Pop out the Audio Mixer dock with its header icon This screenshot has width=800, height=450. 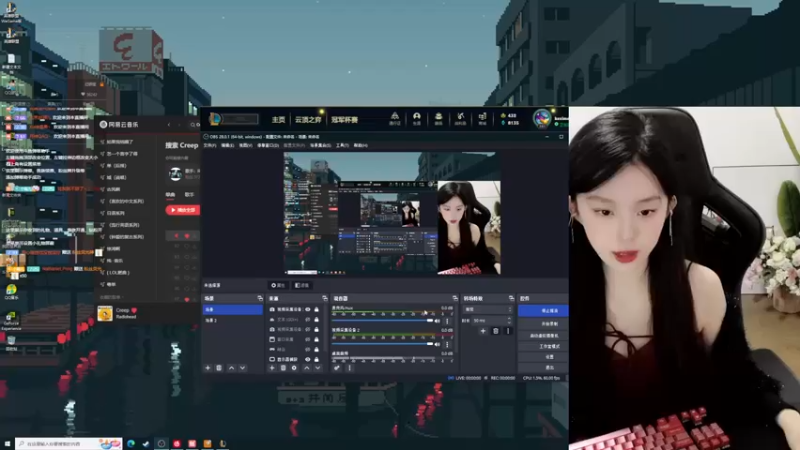pyautogui.click(x=455, y=298)
